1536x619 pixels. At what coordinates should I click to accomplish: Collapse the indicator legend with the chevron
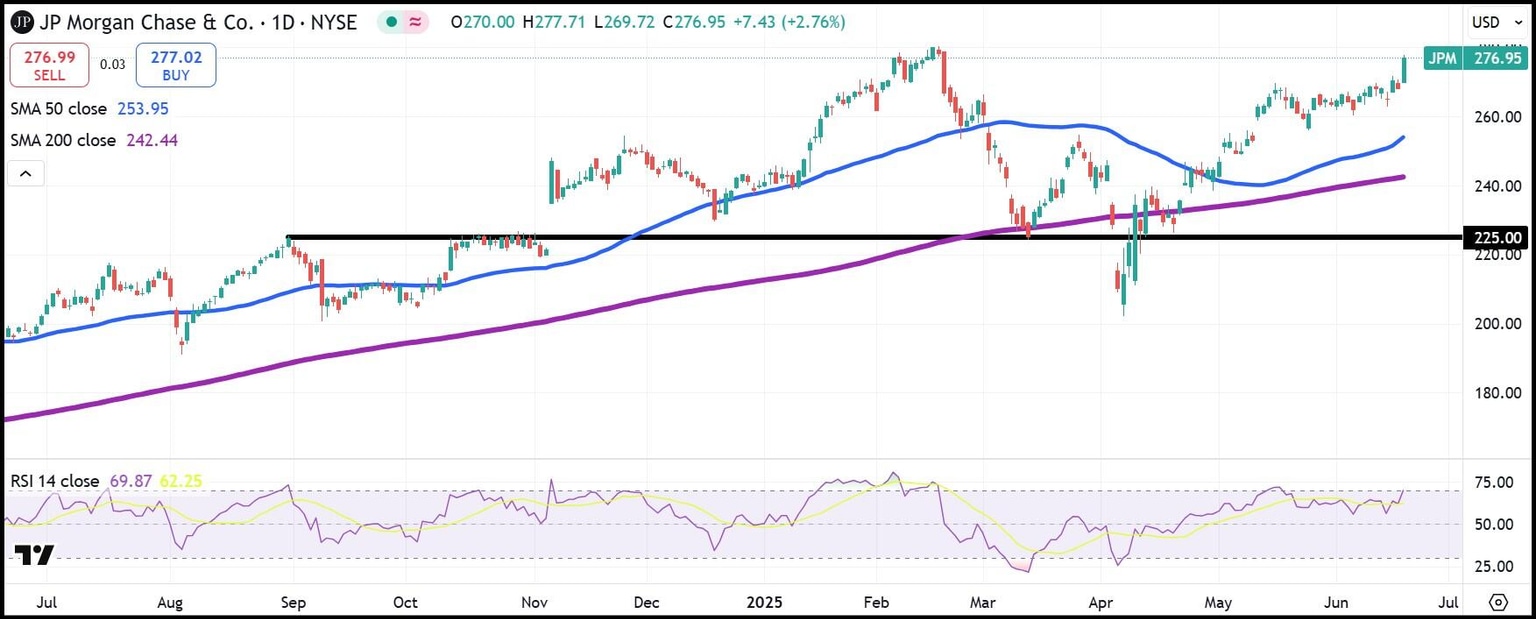[27, 175]
